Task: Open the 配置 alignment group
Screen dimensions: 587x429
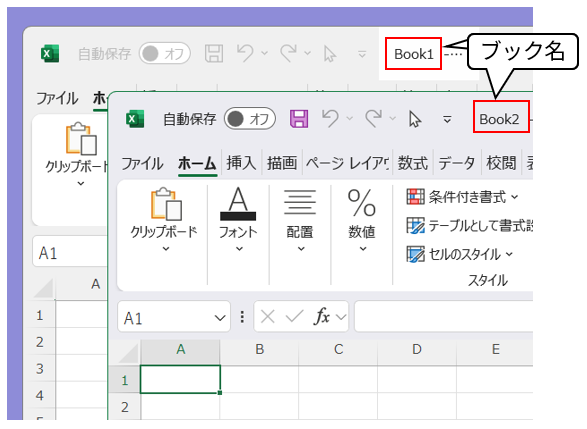Action: [x=300, y=220]
